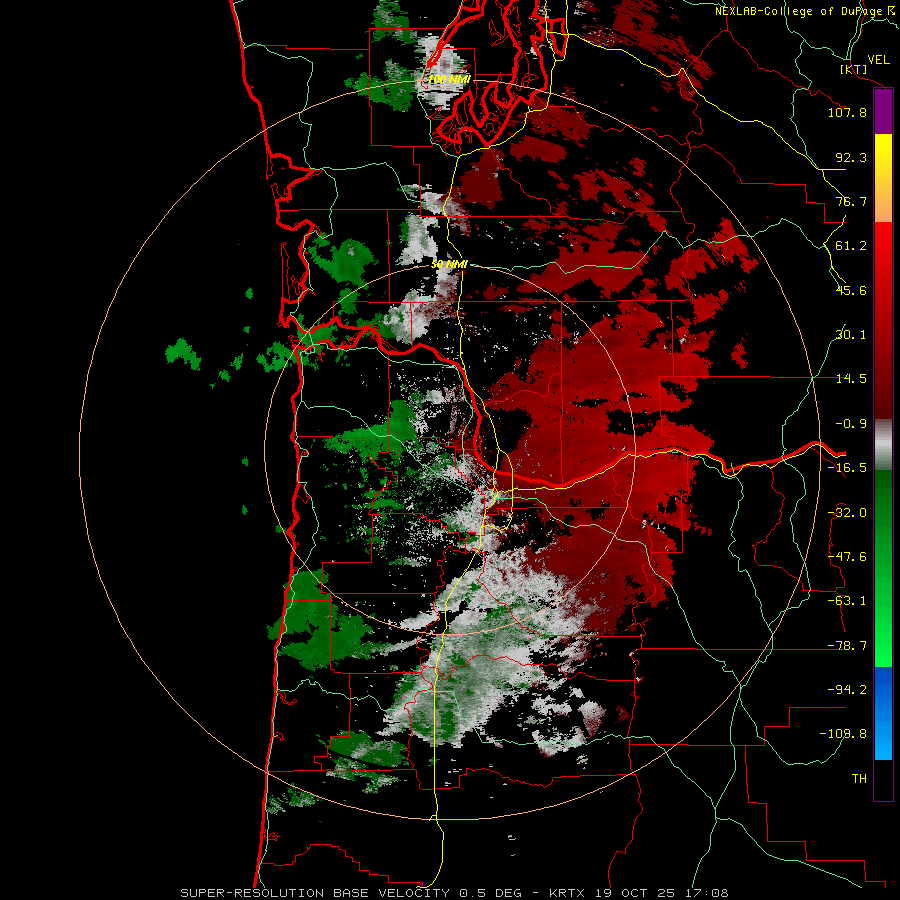Screen dimensions: 900x900
Task: Click the 76.7 velocity scale value
Action: point(851,201)
